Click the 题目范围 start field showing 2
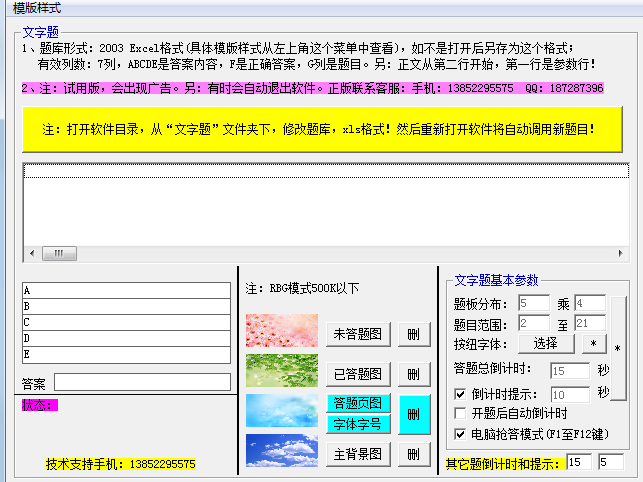This screenshot has width=643, height=482. tap(534, 323)
